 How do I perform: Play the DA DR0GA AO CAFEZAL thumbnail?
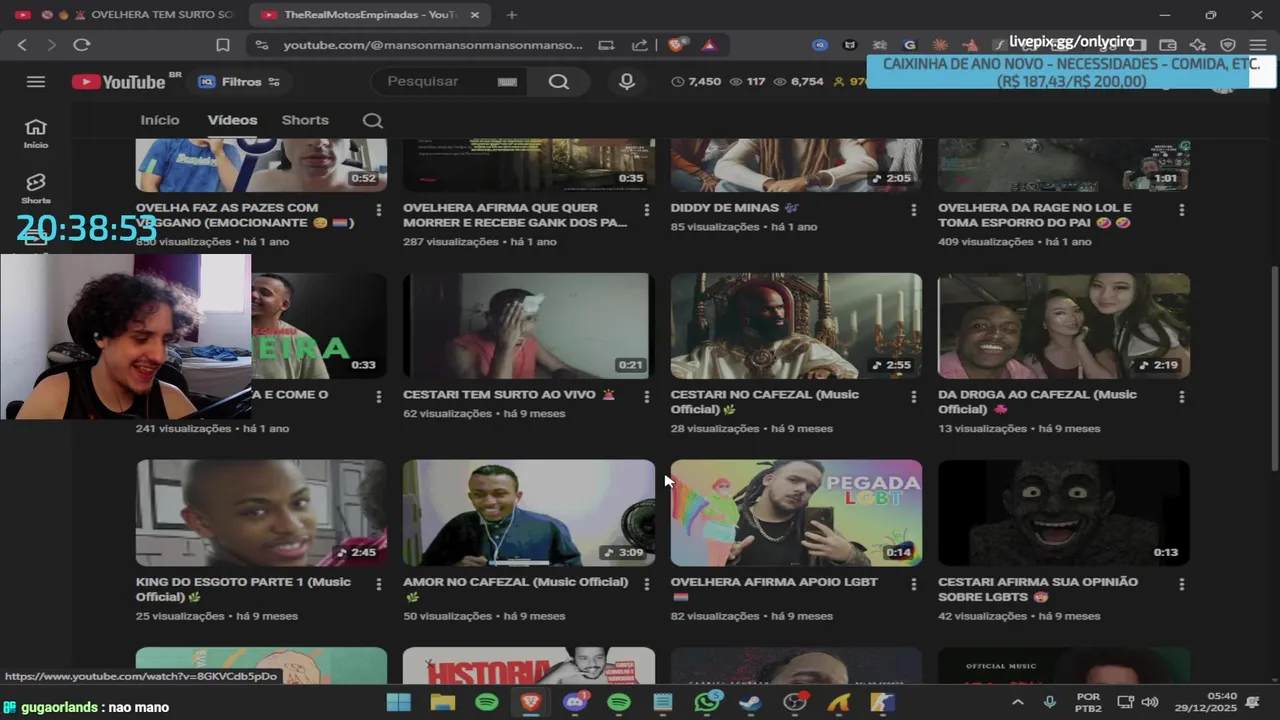click(x=1064, y=326)
